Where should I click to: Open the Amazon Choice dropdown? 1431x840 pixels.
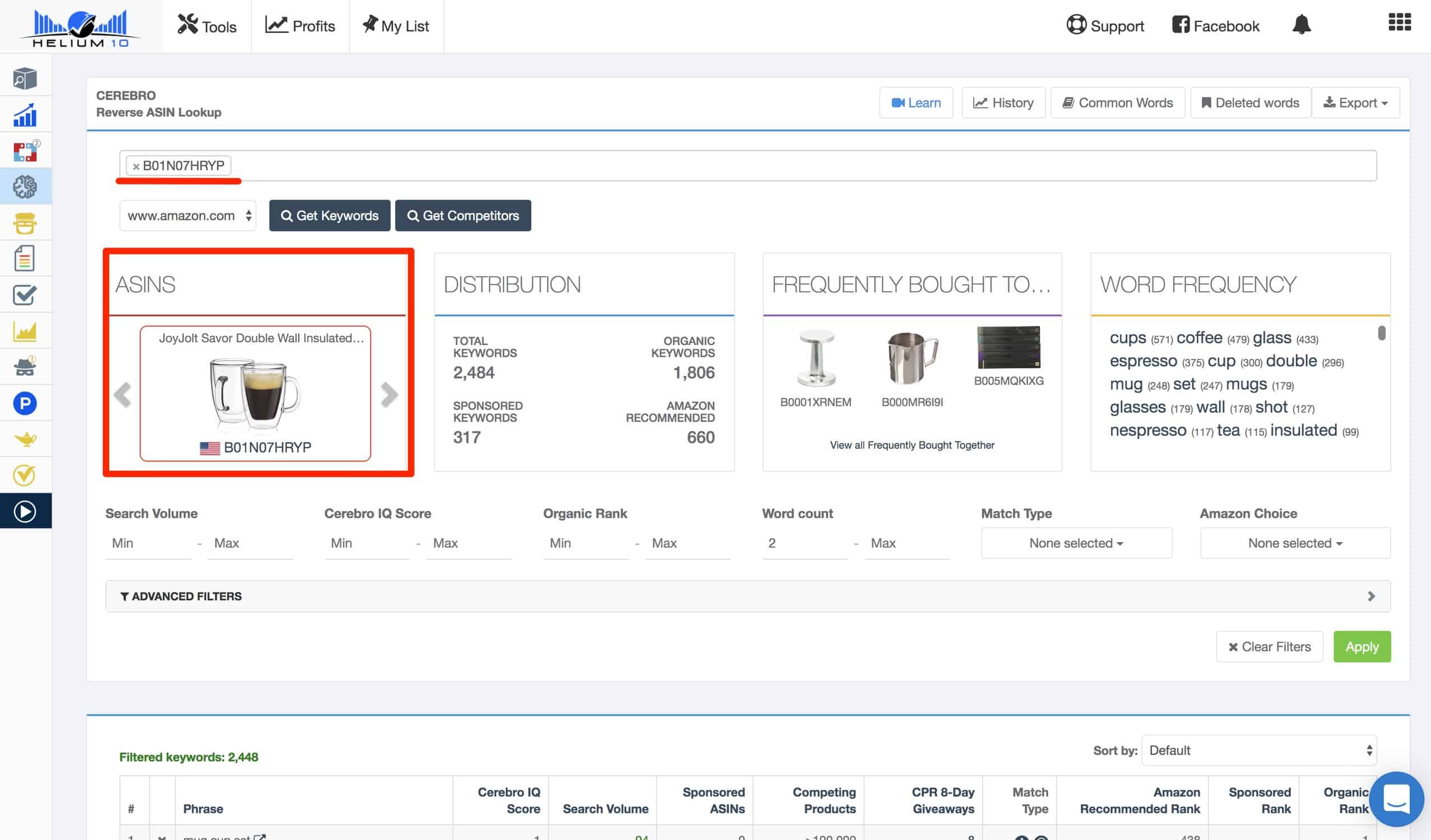1295,543
